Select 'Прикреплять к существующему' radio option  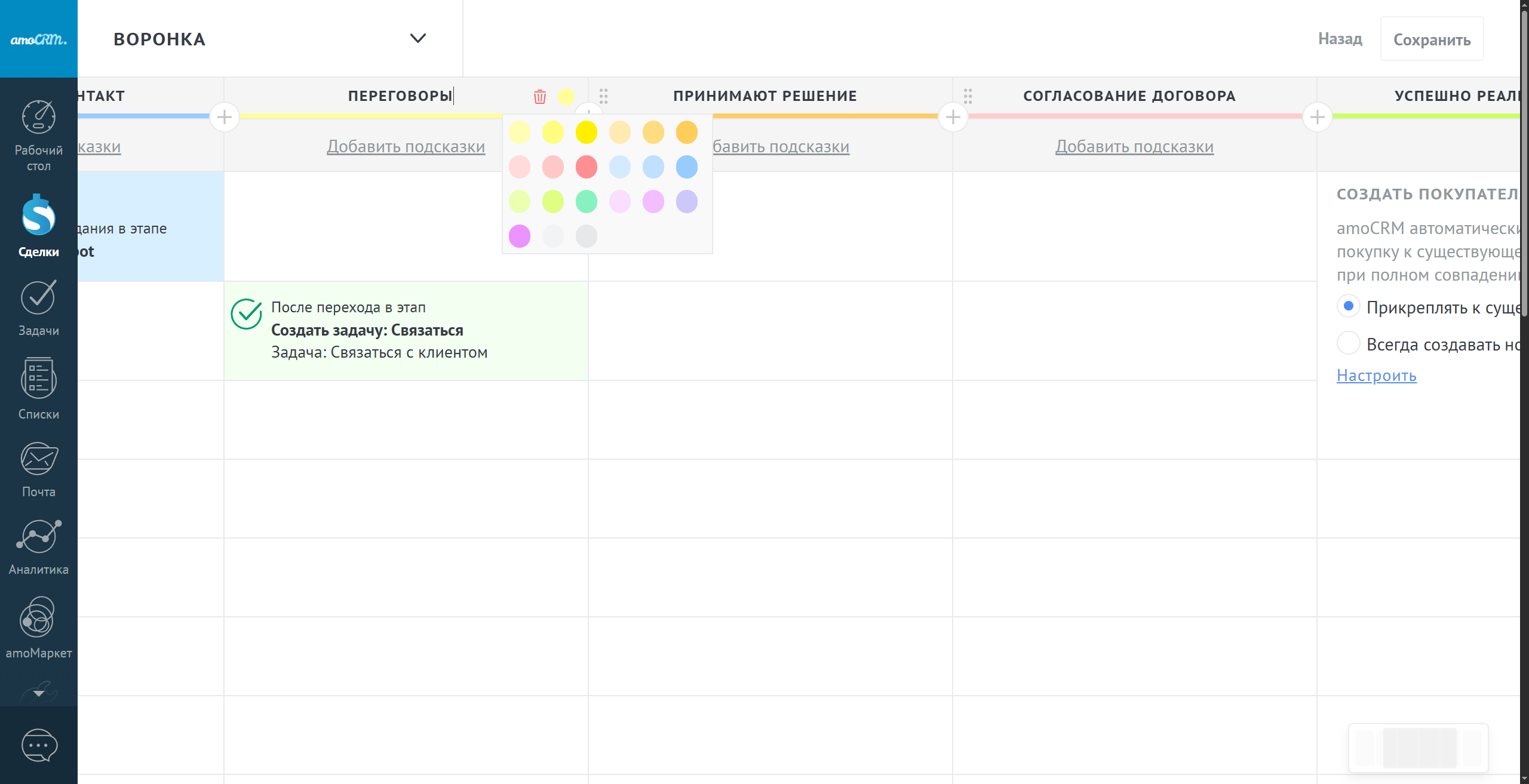click(1348, 306)
